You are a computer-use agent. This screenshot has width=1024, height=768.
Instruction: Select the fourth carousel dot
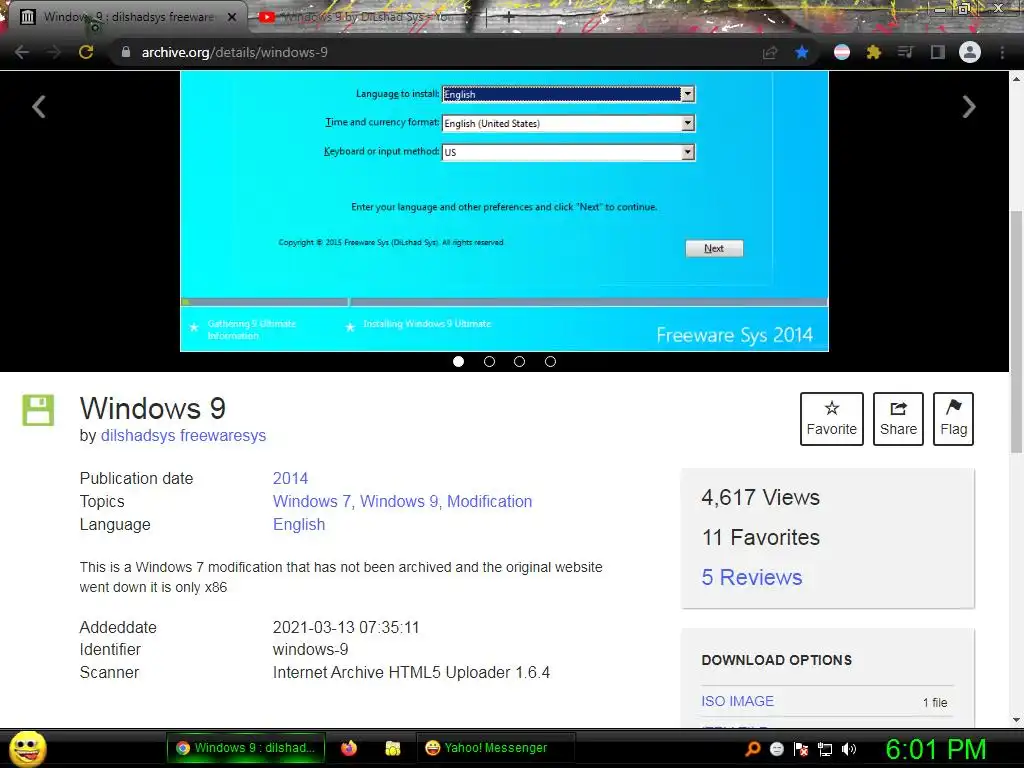[551, 361]
